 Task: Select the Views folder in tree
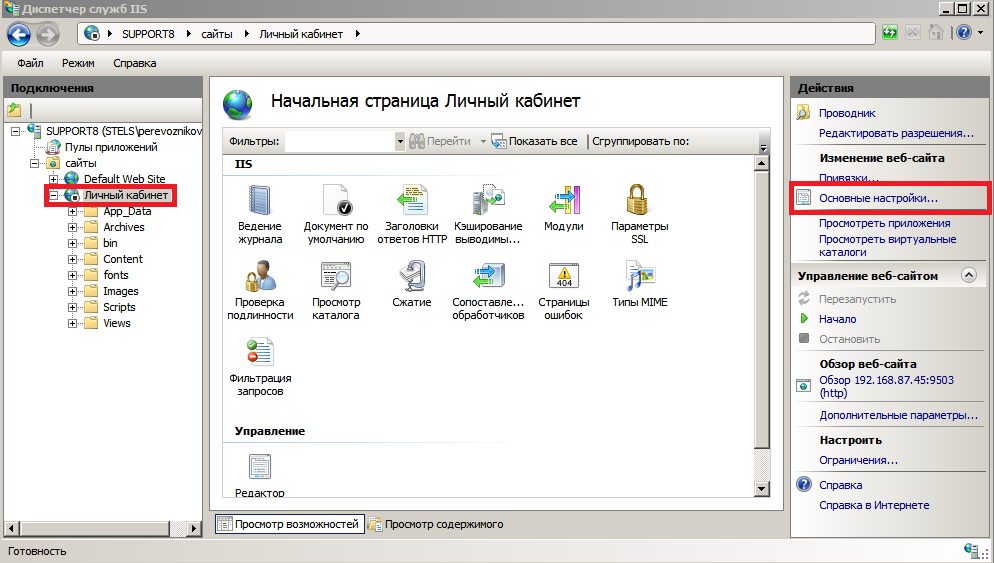[x=117, y=323]
